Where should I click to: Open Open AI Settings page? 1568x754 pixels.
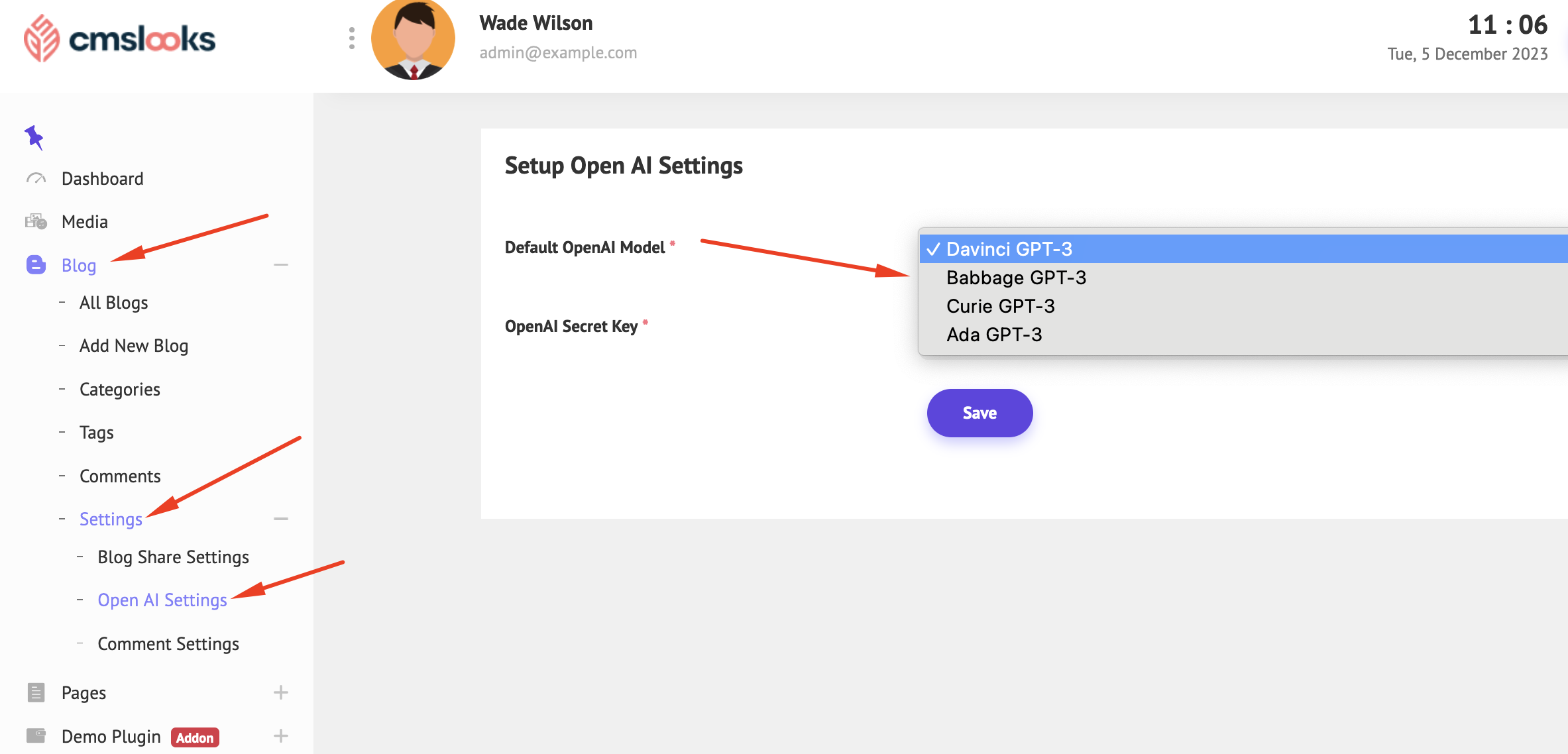[162, 600]
